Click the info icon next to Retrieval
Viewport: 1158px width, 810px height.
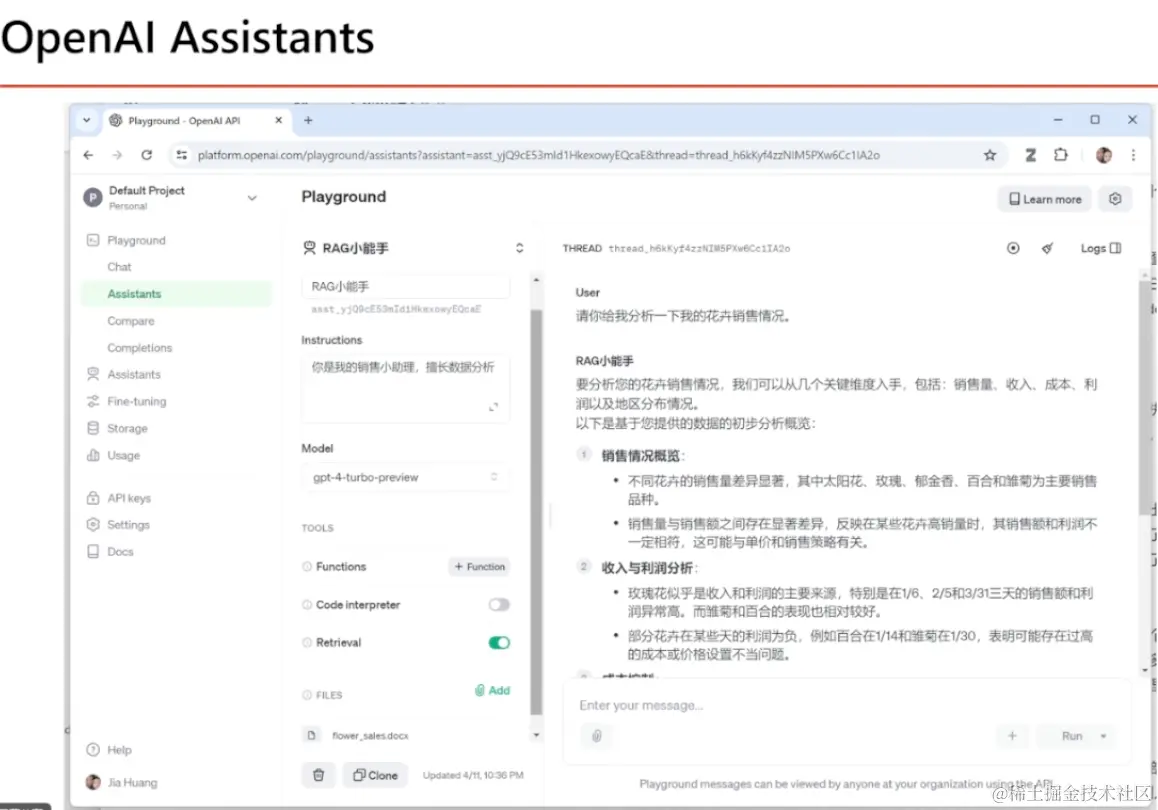tap(307, 642)
